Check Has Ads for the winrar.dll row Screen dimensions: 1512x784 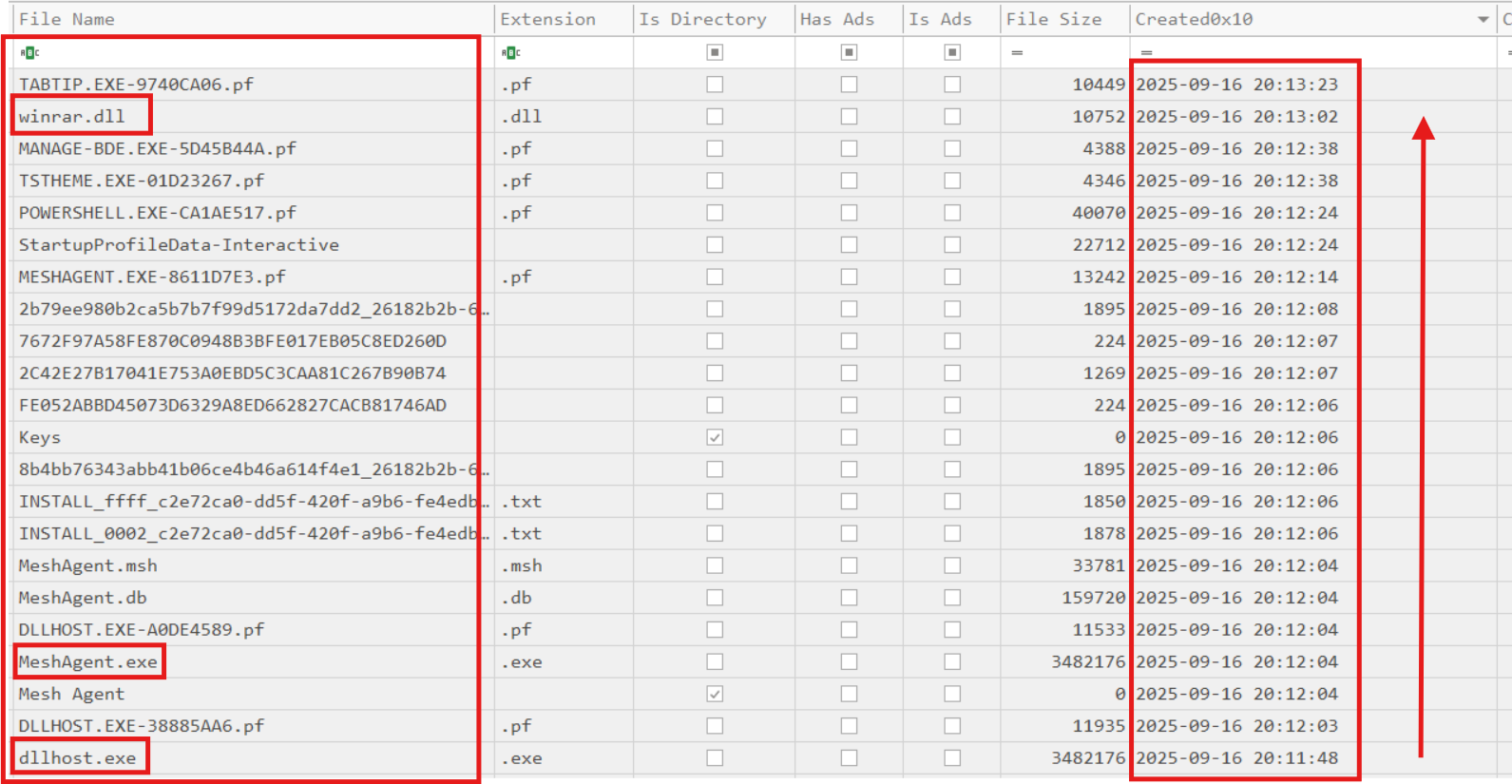click(x=849, y=116)
